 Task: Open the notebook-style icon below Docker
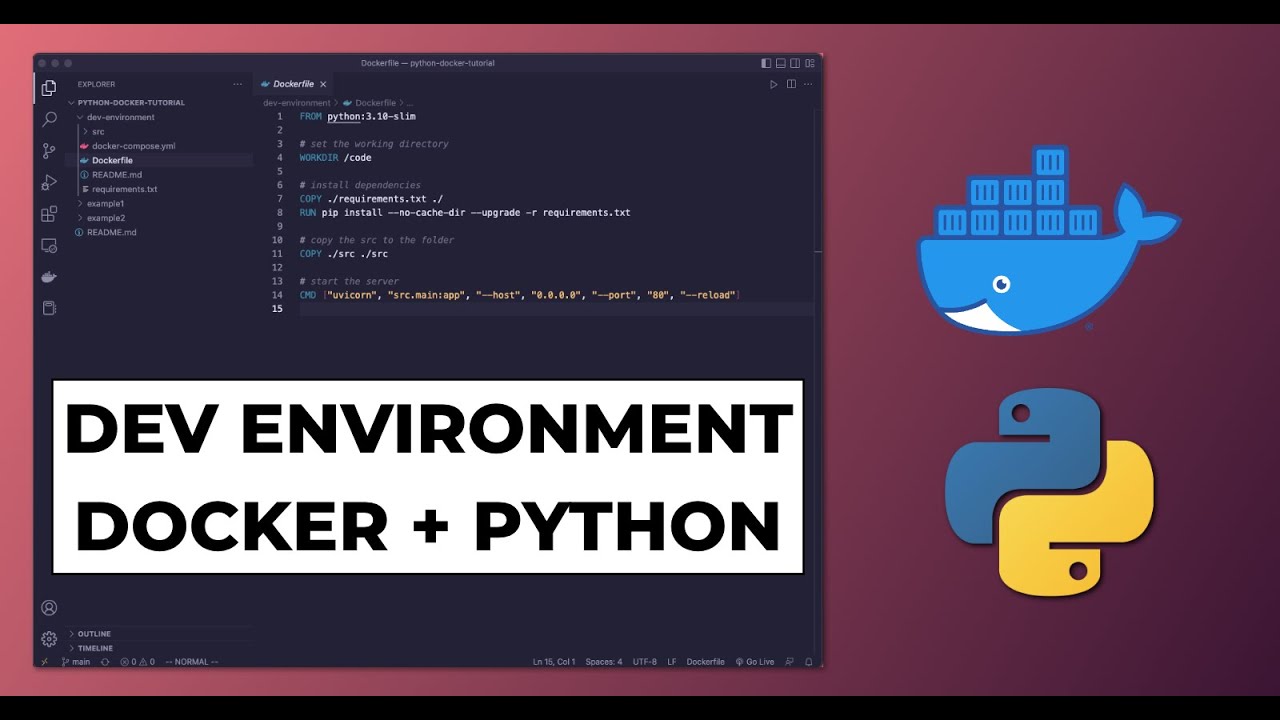coord(49,308)
